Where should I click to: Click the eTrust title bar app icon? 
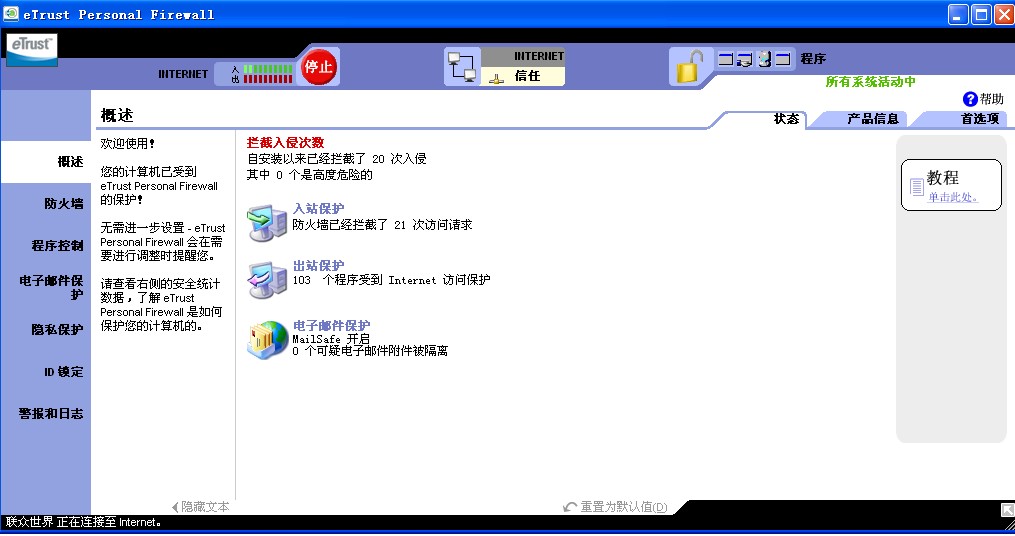(x=11, y=14)
